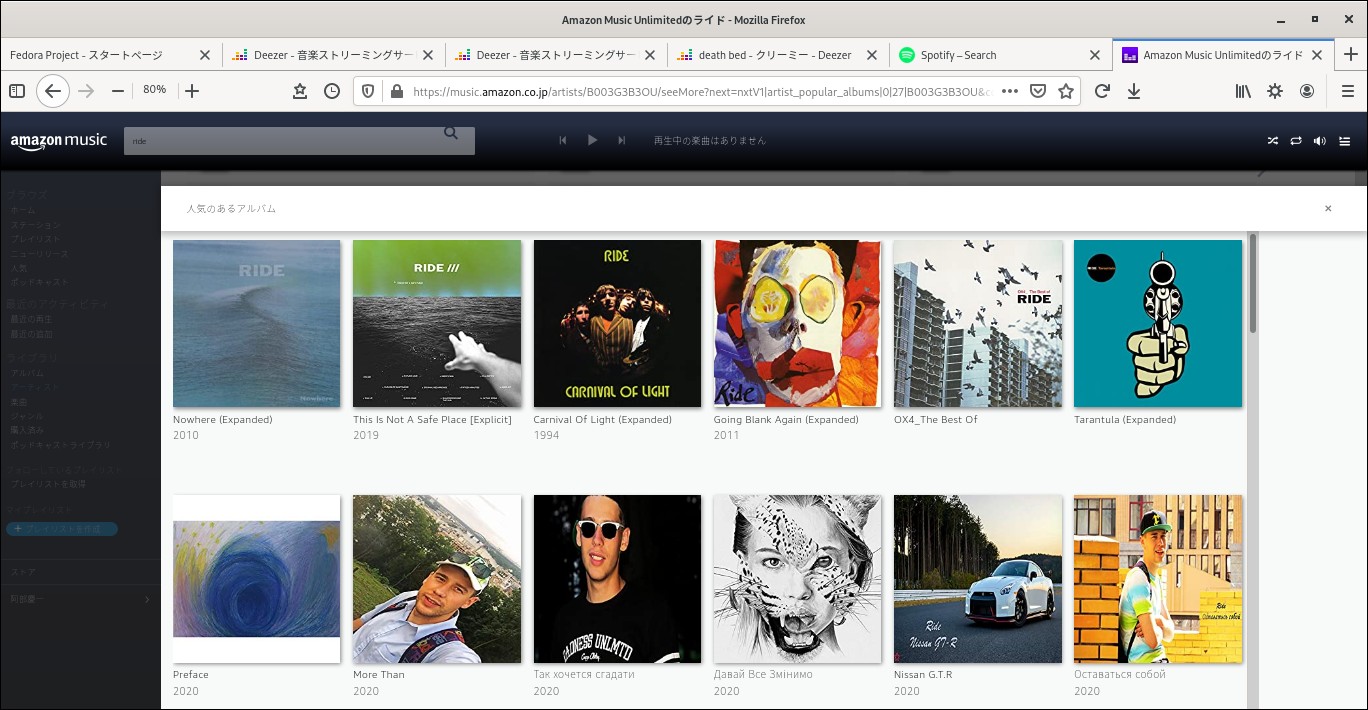Open page actions three-dot menu

[1010, 91]
